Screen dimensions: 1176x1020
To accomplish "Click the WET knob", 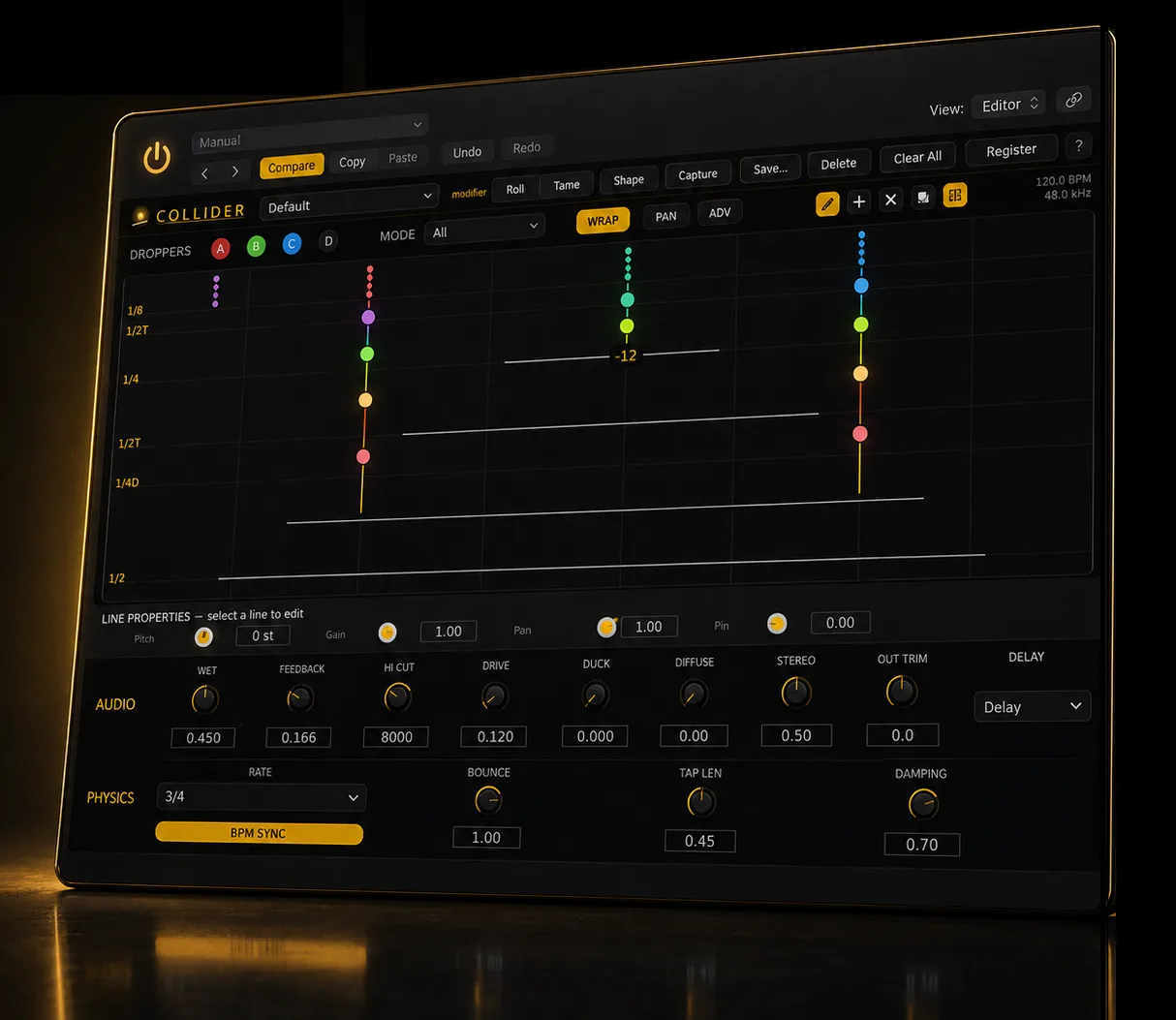I will (x=205, y=698).
